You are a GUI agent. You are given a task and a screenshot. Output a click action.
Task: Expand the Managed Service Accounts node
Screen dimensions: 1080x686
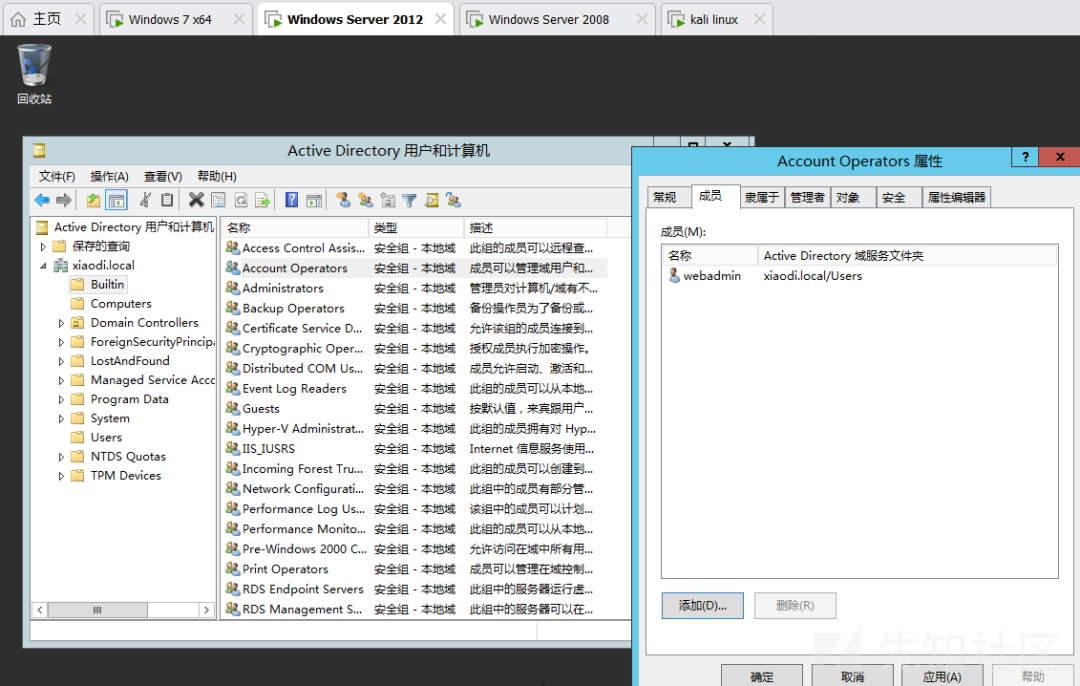pos(61,380)
